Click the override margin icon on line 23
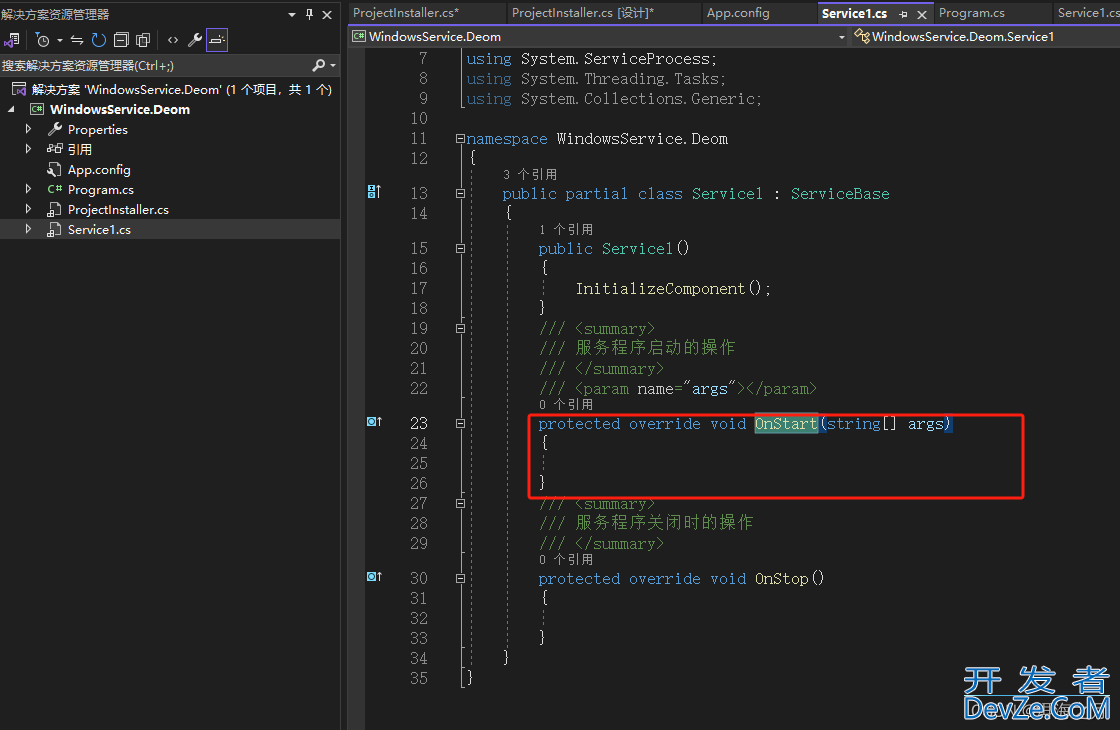The width and height of the screenshot is (1120, 730). pyautogui.click(x=374, y=421)
